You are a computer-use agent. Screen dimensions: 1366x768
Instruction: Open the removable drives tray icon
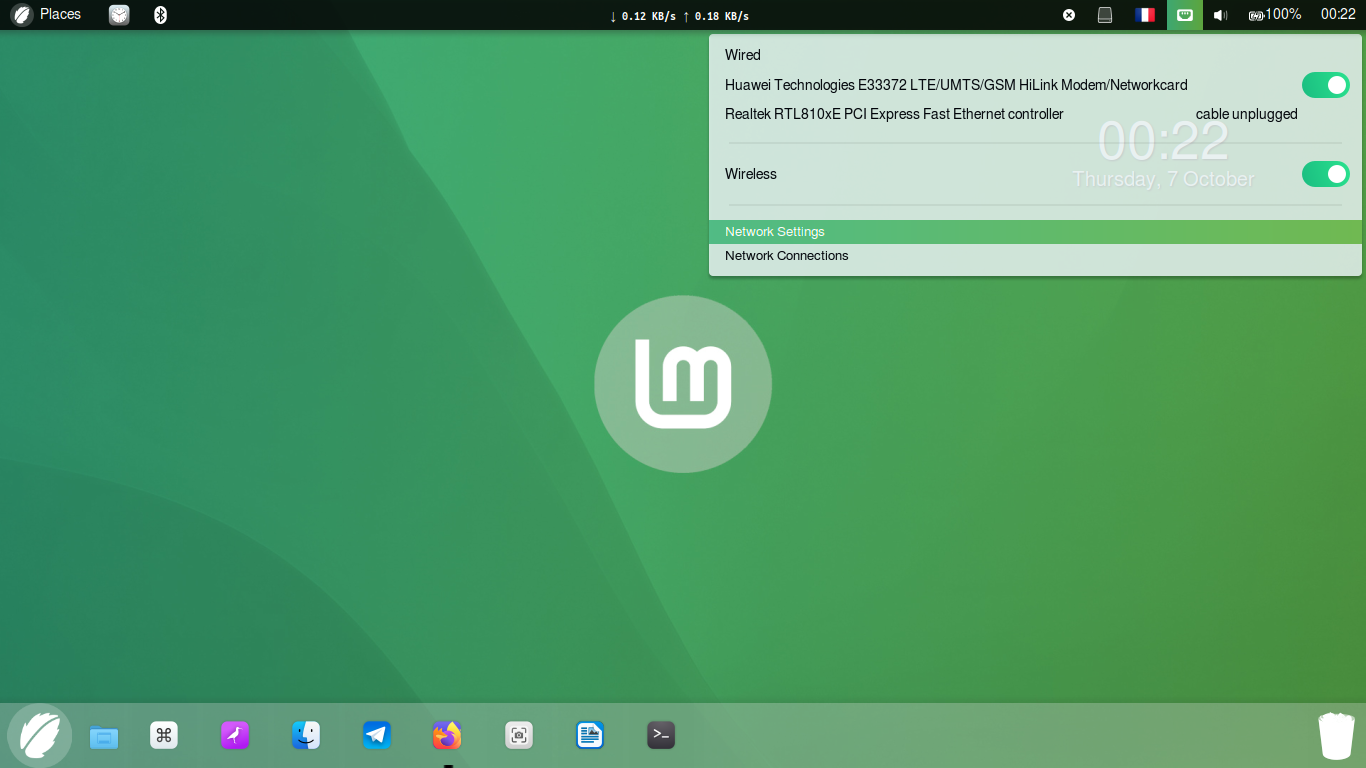1105,15
